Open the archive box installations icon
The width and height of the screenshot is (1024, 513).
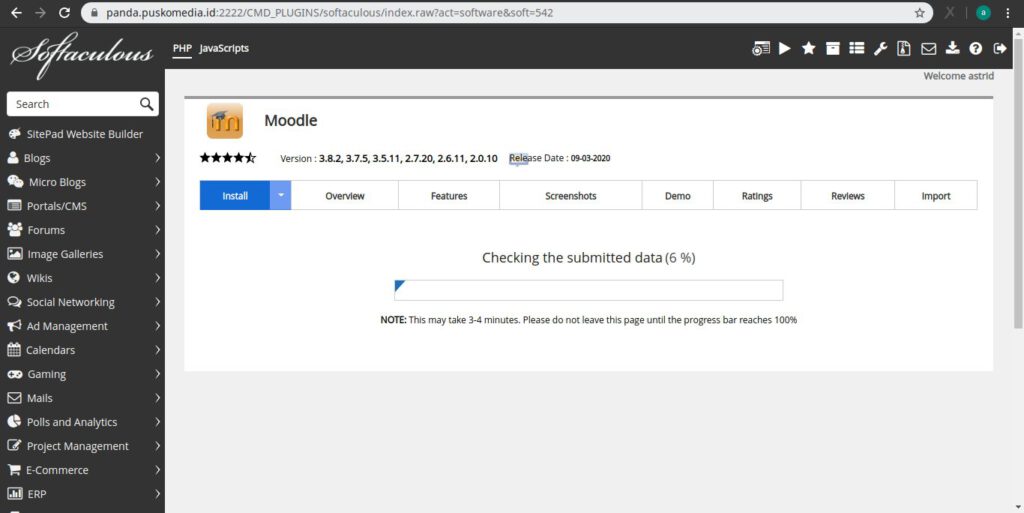[833, 48]
